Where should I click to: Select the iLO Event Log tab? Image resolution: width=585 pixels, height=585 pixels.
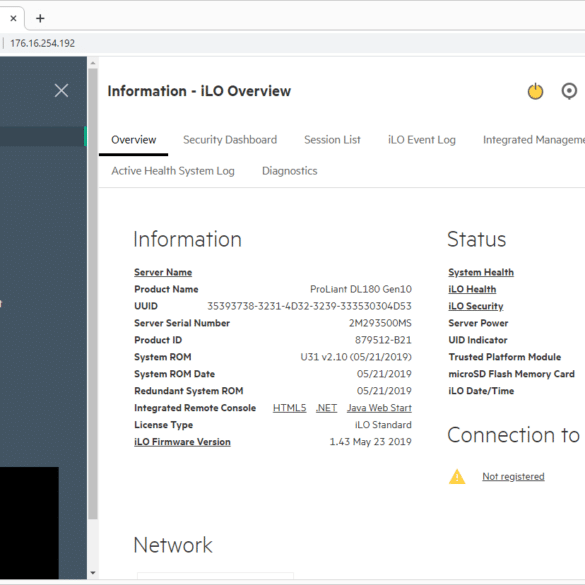click(422, 140)
